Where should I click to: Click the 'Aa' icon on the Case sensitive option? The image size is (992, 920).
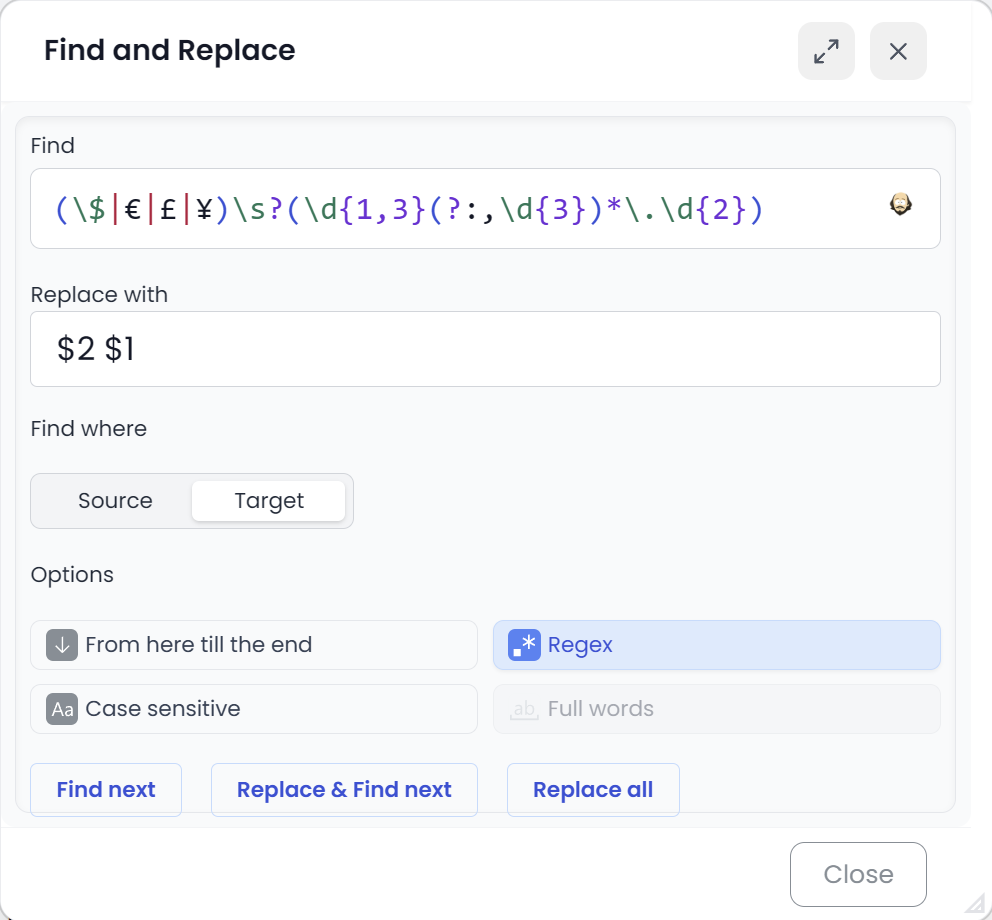tap(61, 709)
